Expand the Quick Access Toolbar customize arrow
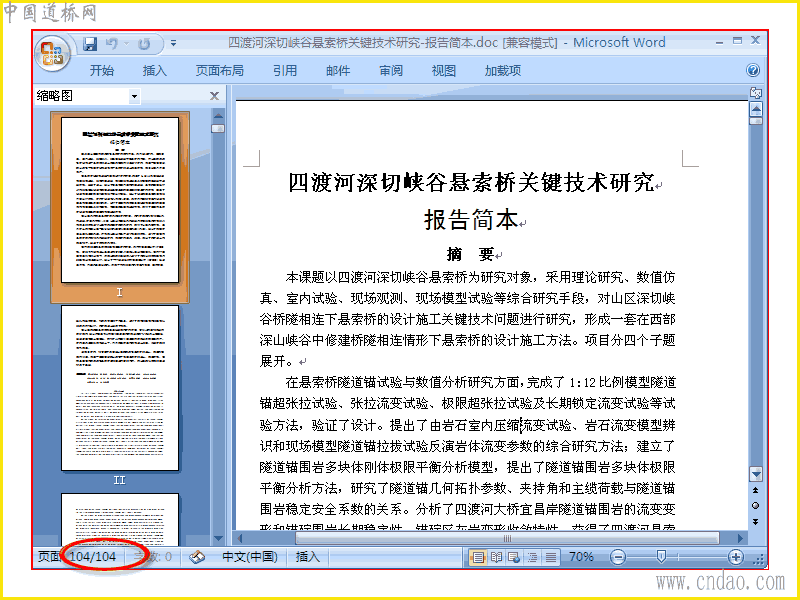The width and height of the screenshot is (800, 600). click(x=173, y=44)
